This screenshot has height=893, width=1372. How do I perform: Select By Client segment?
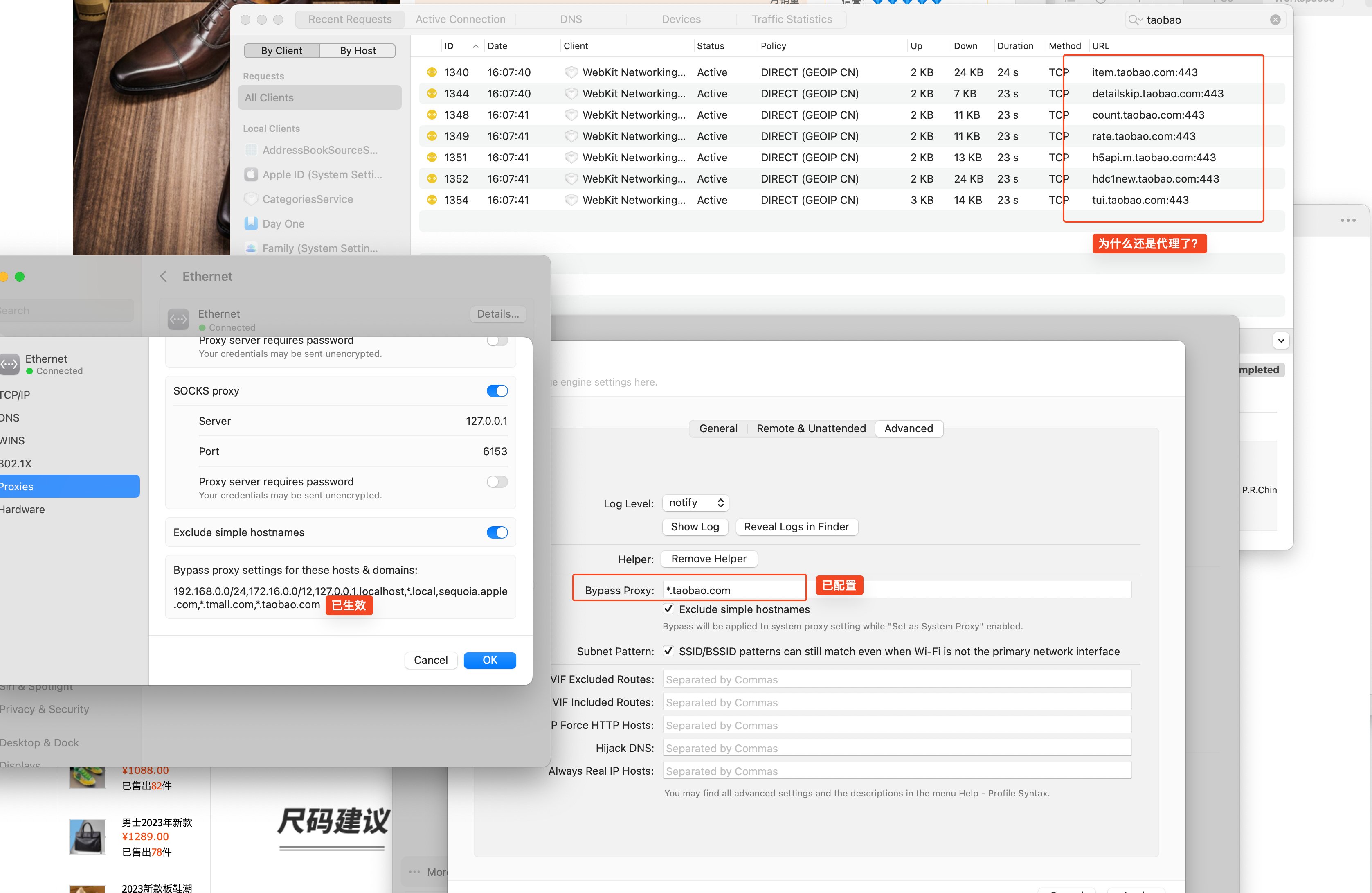tap(281, 50)
